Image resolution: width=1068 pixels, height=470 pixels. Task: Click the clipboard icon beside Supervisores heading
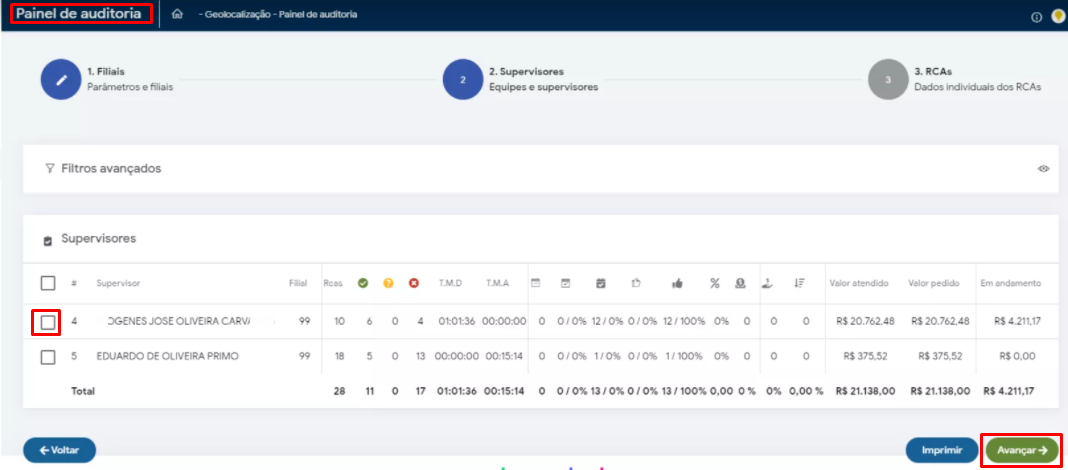point(48,241)
